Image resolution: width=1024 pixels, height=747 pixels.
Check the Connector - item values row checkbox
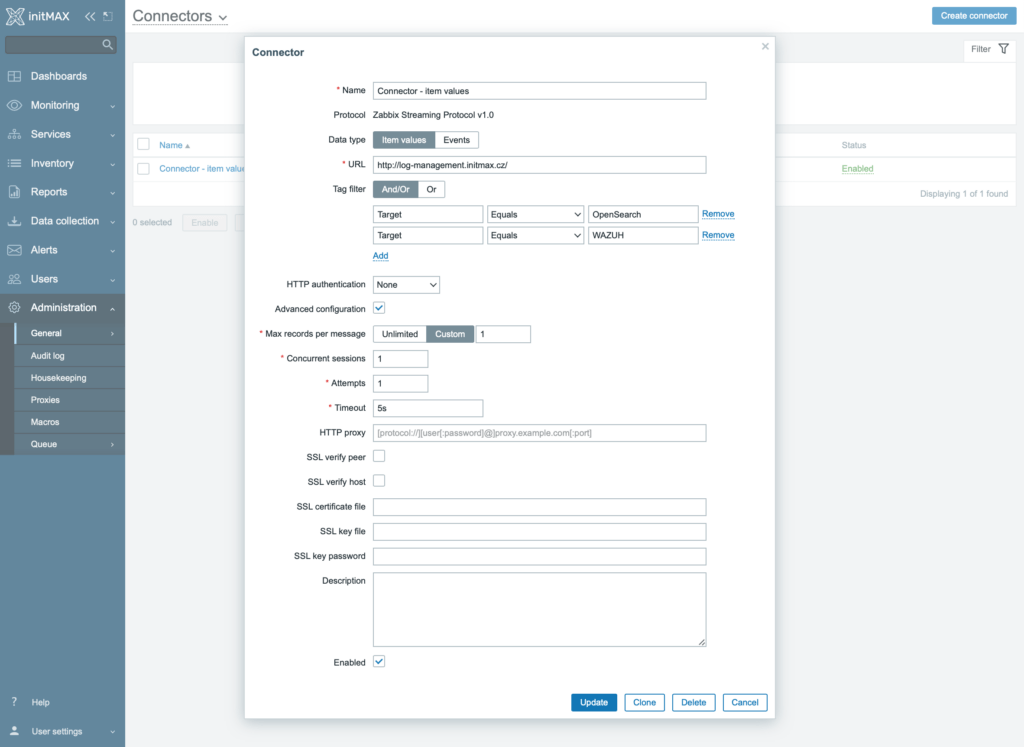click(x=144, y=168)
